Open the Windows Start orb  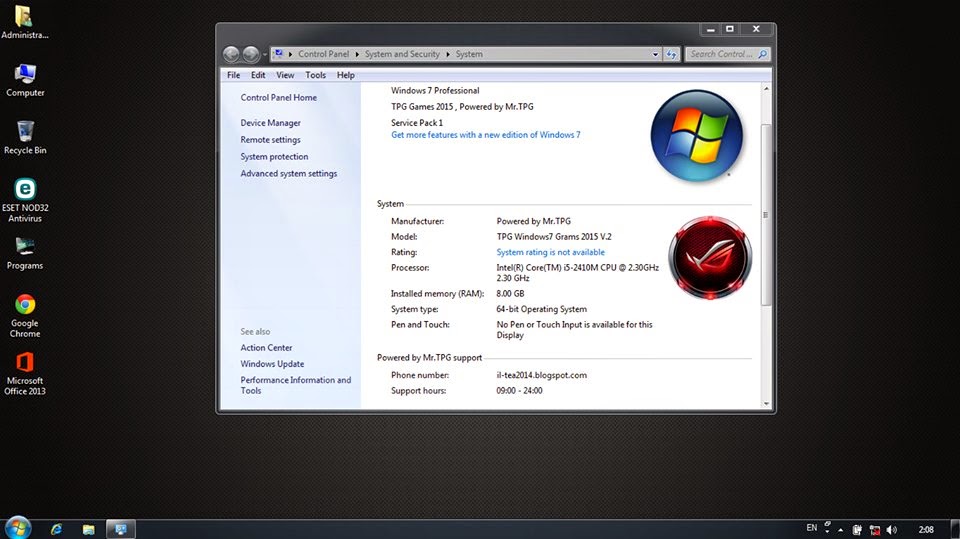(x=17, y=528)
